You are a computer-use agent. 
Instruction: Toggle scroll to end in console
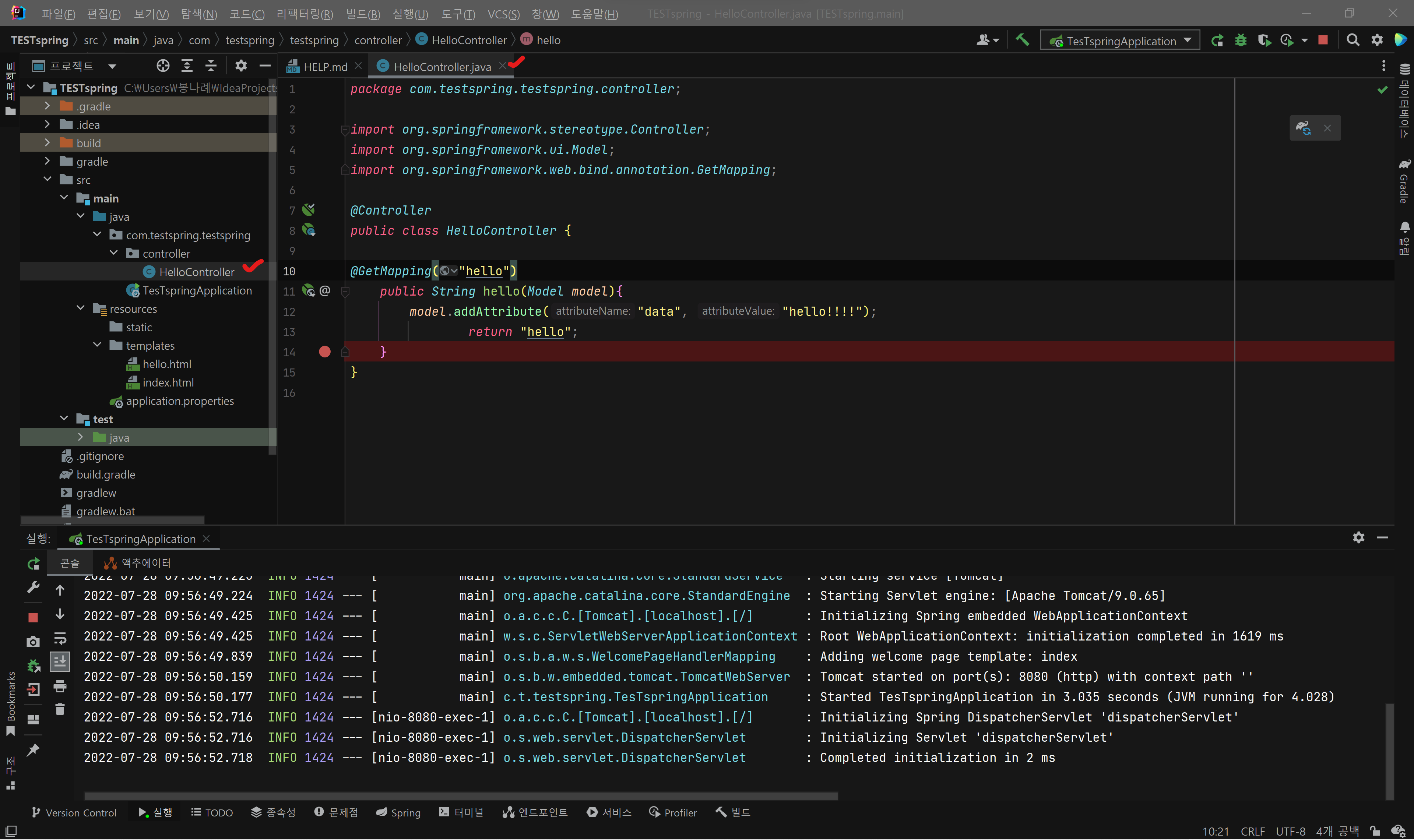pos(60,661)
